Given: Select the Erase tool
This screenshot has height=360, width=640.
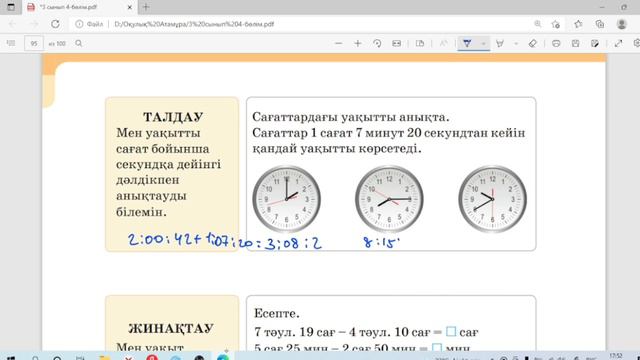Looking at the screenshot, I should 532,43.
